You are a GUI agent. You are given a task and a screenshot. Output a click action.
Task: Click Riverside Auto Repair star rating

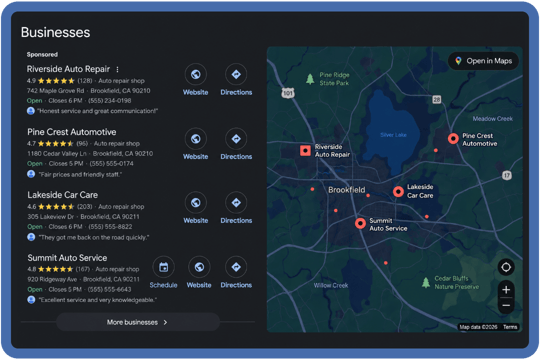tap(56, 81)
